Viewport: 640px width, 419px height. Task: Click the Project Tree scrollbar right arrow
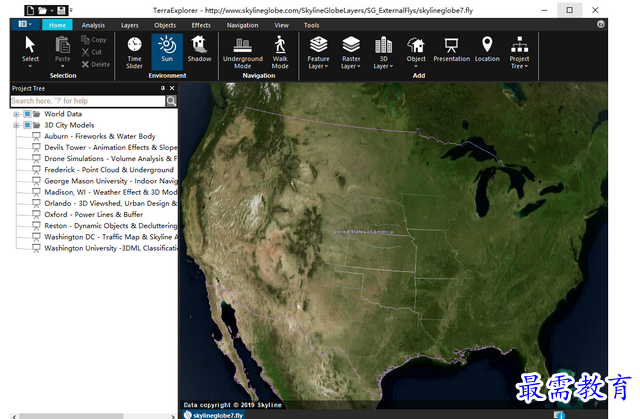(173, 416)
